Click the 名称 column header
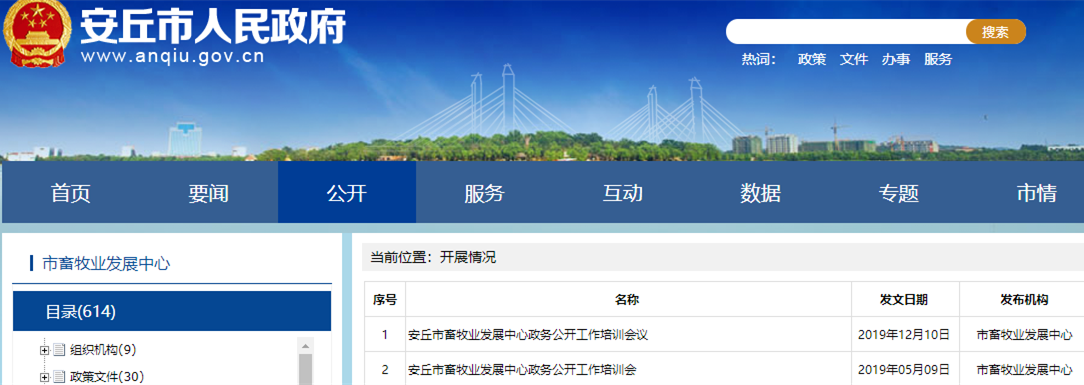This screenshot has width=1084, height=385. point(628,300)
